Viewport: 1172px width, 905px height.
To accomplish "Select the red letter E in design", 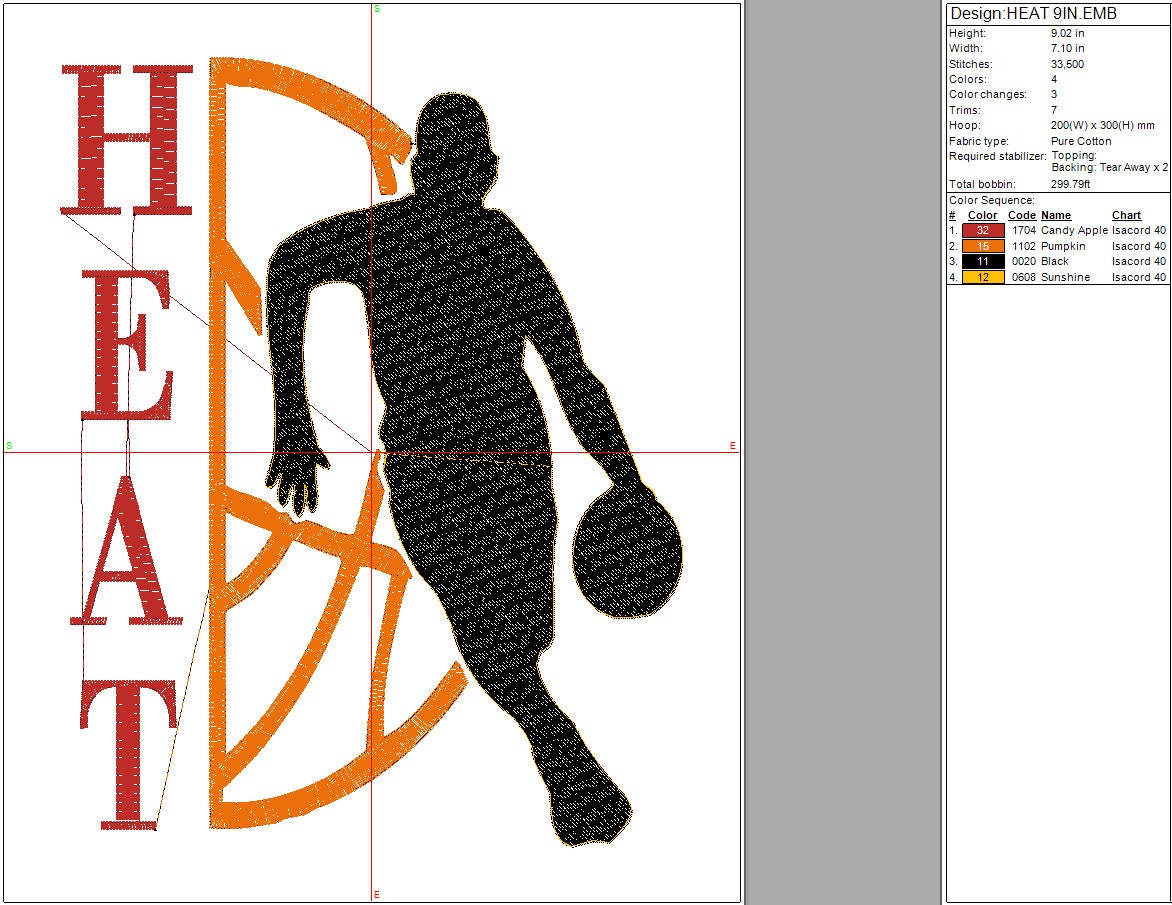I will (125, 345).
